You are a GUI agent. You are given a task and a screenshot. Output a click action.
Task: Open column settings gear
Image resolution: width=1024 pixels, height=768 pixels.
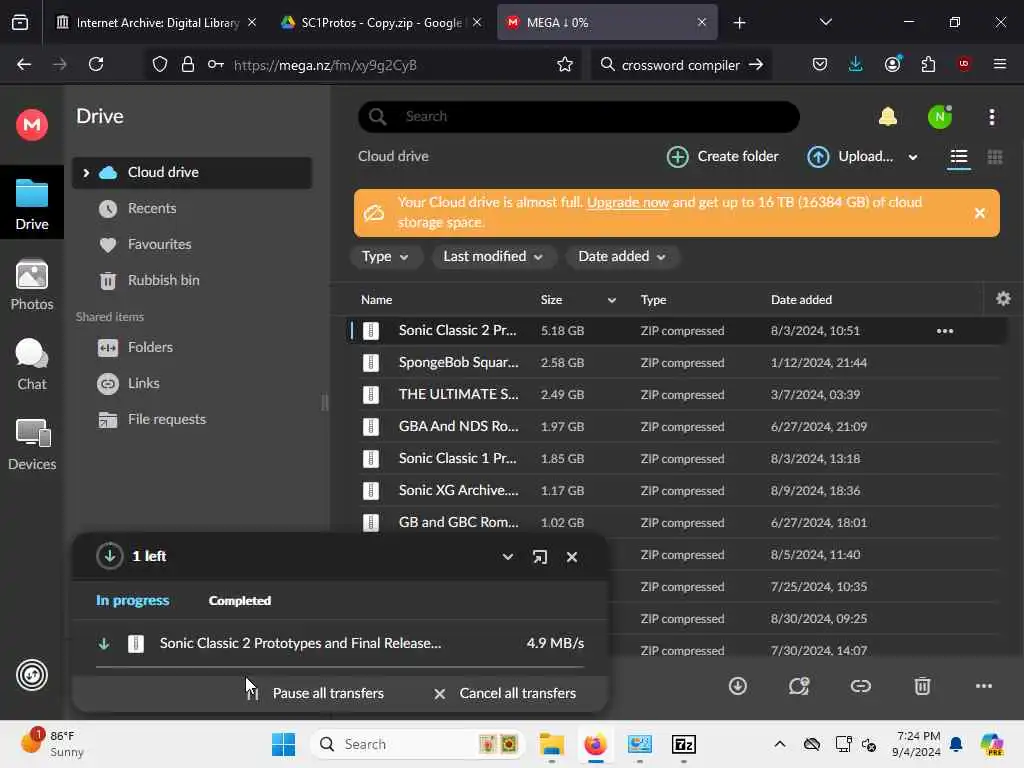tap(1003, 299)
